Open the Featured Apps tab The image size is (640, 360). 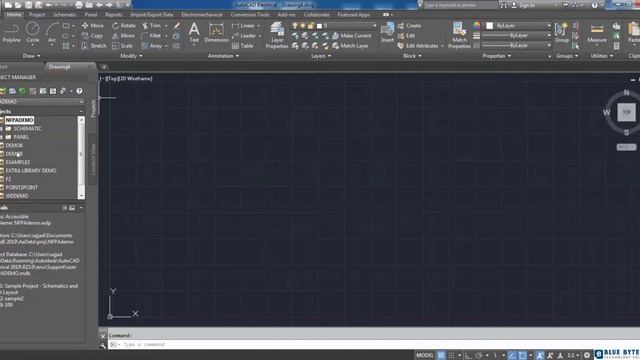click(353, 15)
